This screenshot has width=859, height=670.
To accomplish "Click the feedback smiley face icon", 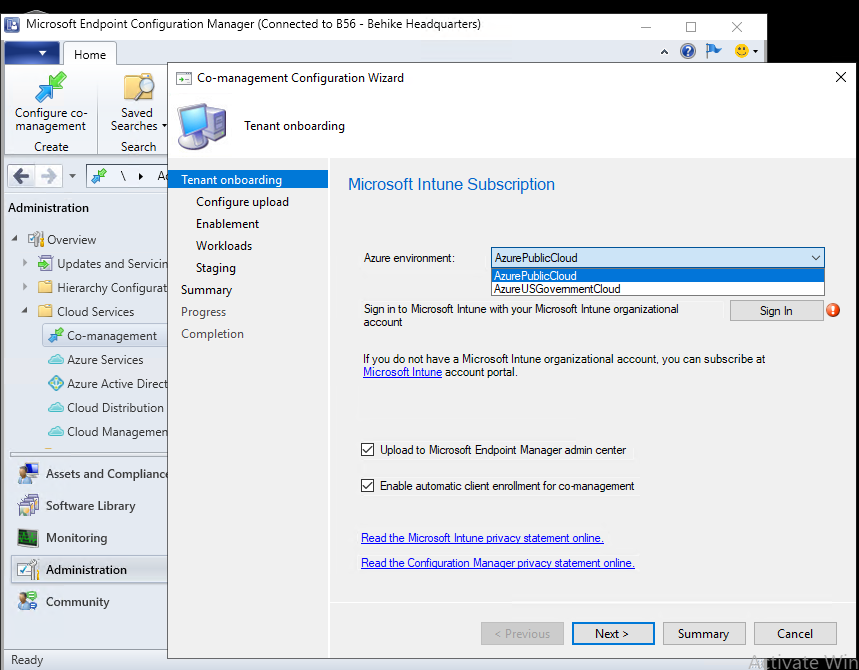I will pyautogui.click(x=742, y=51).
